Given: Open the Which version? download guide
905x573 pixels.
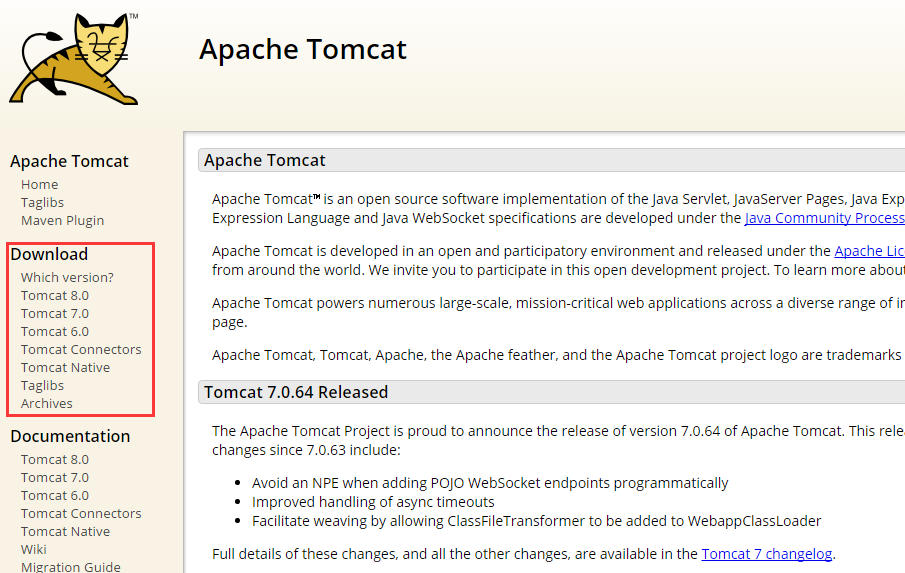Looking at the screenshot, I should 67,278.
